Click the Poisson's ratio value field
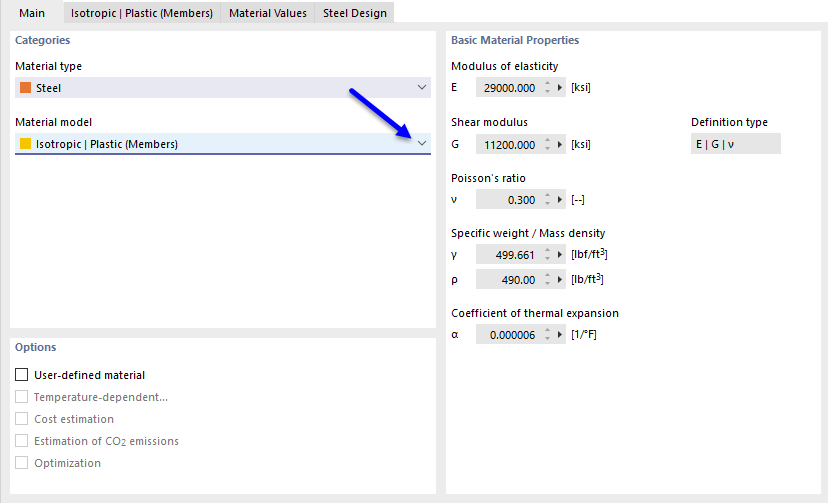 509,200
